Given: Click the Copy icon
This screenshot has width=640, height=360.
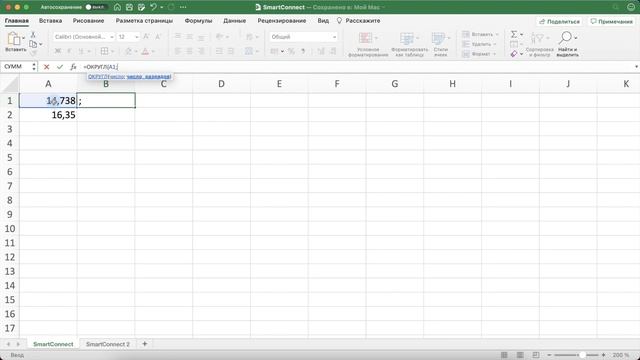Looking at the screenshot, I should pyautogui.click(x=33, y=44).
